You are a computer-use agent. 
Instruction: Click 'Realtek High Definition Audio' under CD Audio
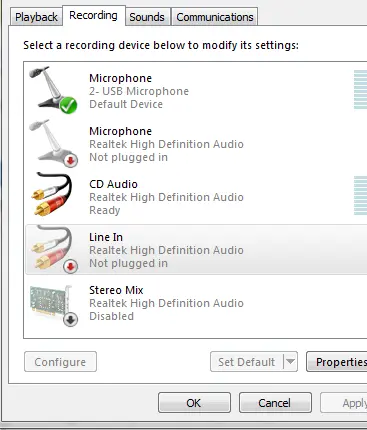(166, 197)
